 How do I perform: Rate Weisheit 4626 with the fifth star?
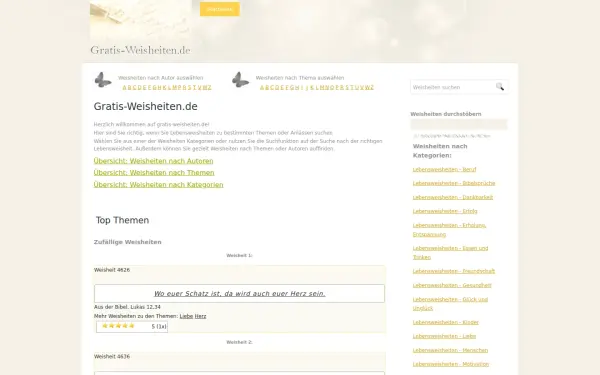click(132, 326)
